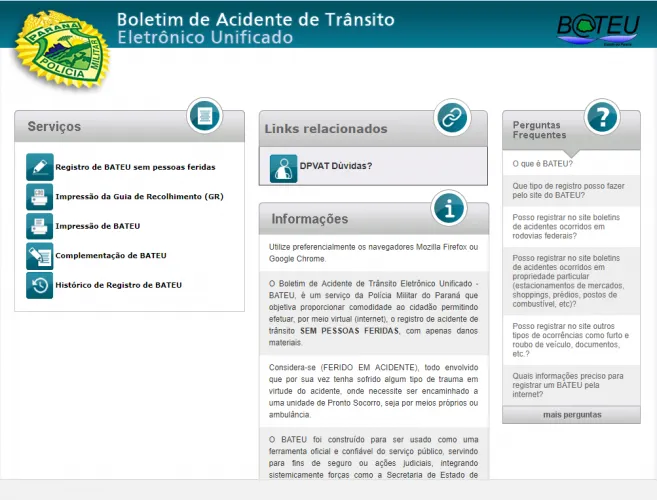Click the info icon on Informações
This screenshot has height=500, width=657.
pos(449,208)
